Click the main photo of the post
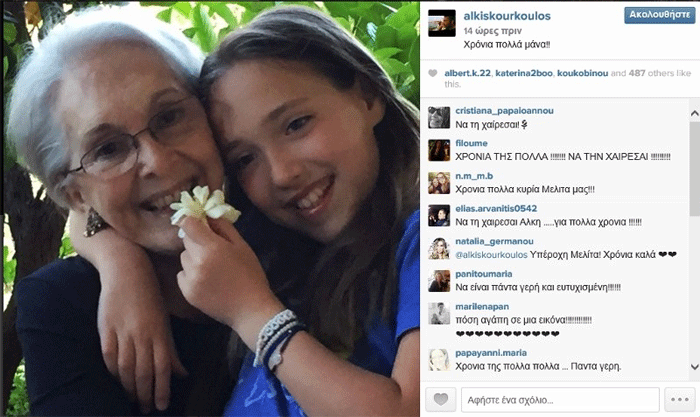This screenshot has width=700, height=417. 211,209
